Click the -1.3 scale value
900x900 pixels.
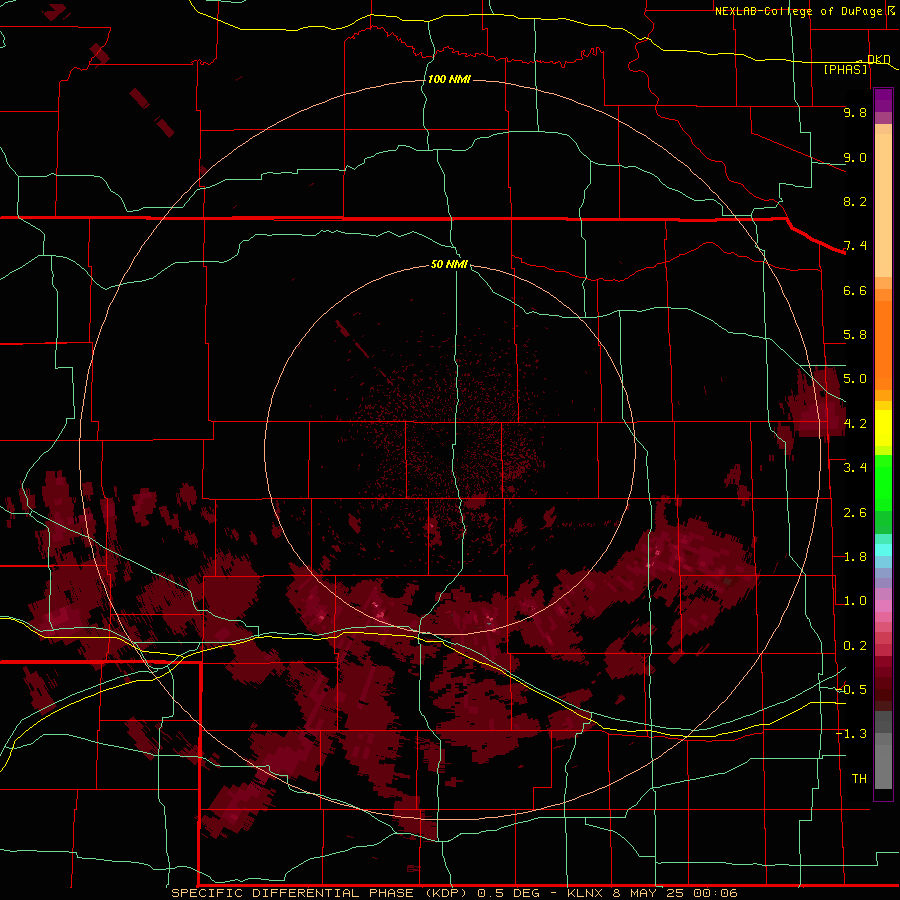pyautogui.click(x=851, y=734)
